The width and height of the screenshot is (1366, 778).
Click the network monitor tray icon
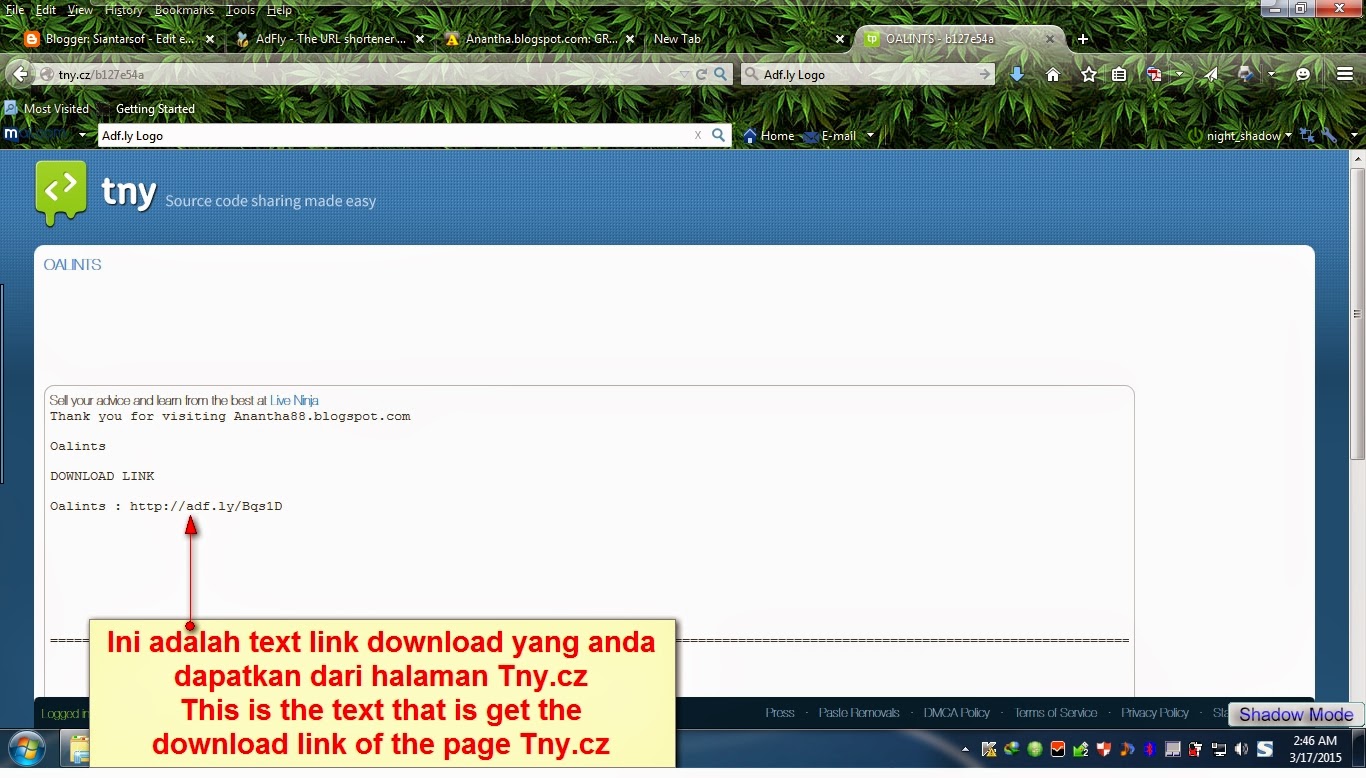tap(1219, 748)
